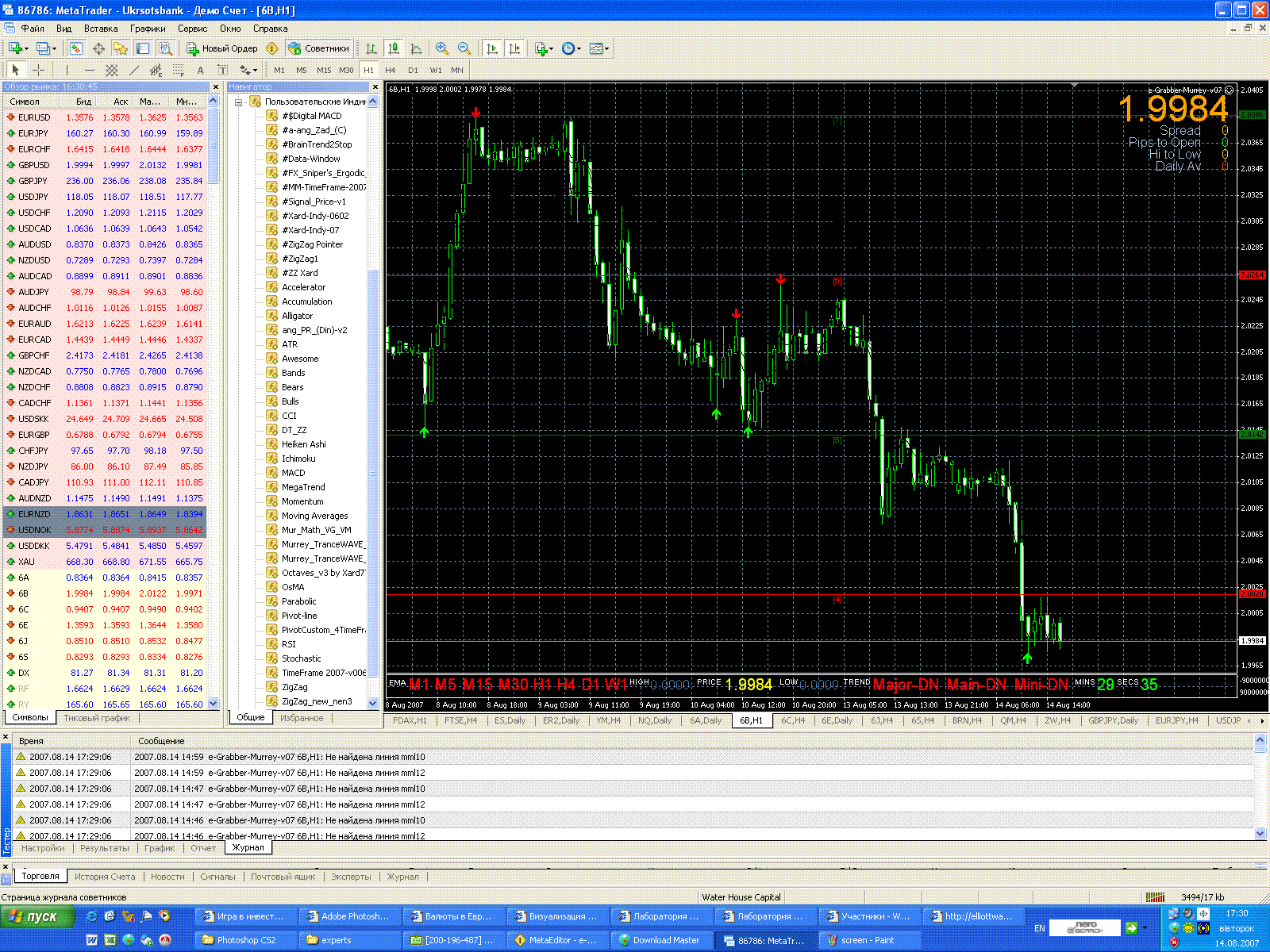Screen dimensions: 1270x952
Task: Switch to Тиковый график tab
Action: point(97,718)
